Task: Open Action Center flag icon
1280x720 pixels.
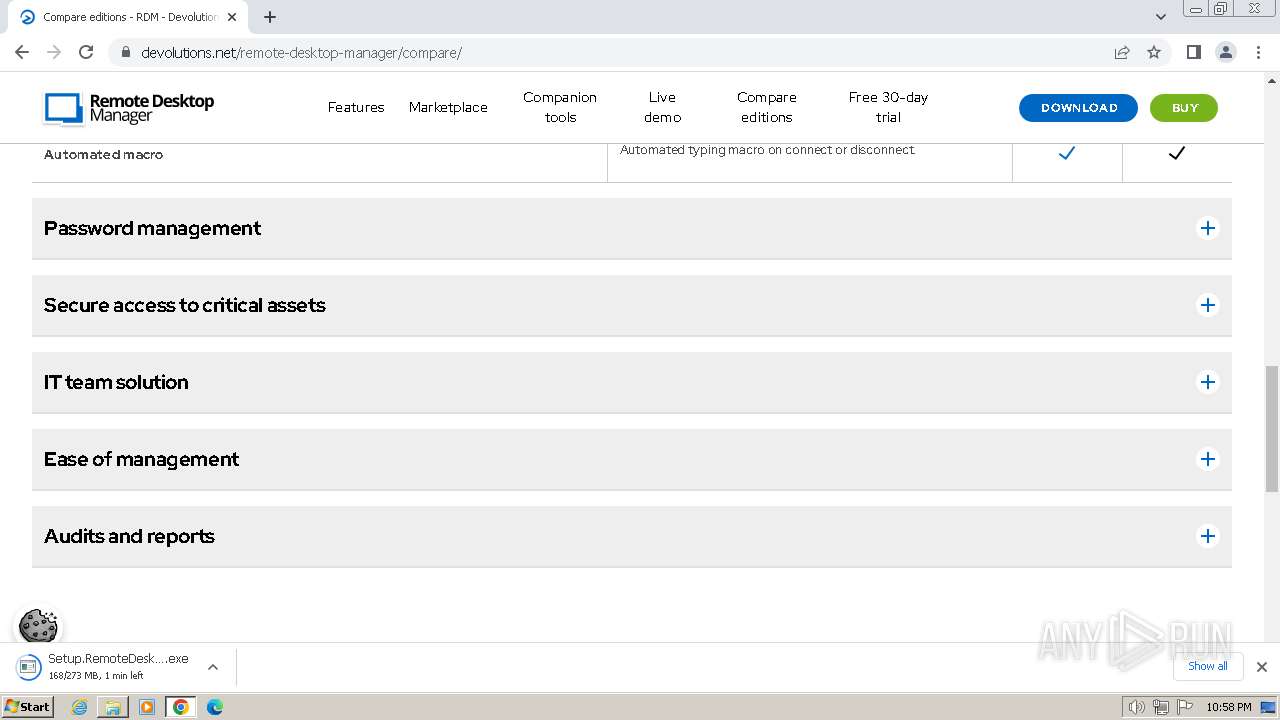Action: [x=1185, y=707]
